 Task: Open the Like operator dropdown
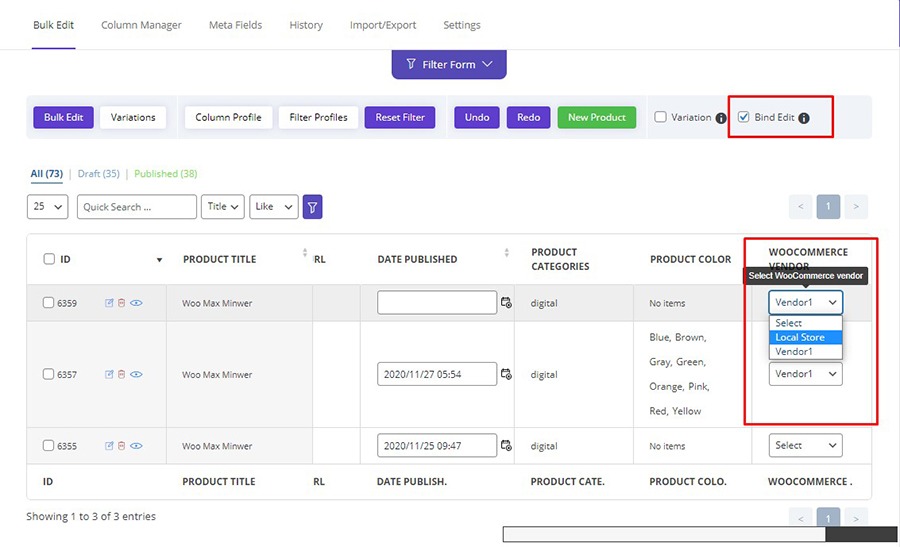tap(274, 207)
